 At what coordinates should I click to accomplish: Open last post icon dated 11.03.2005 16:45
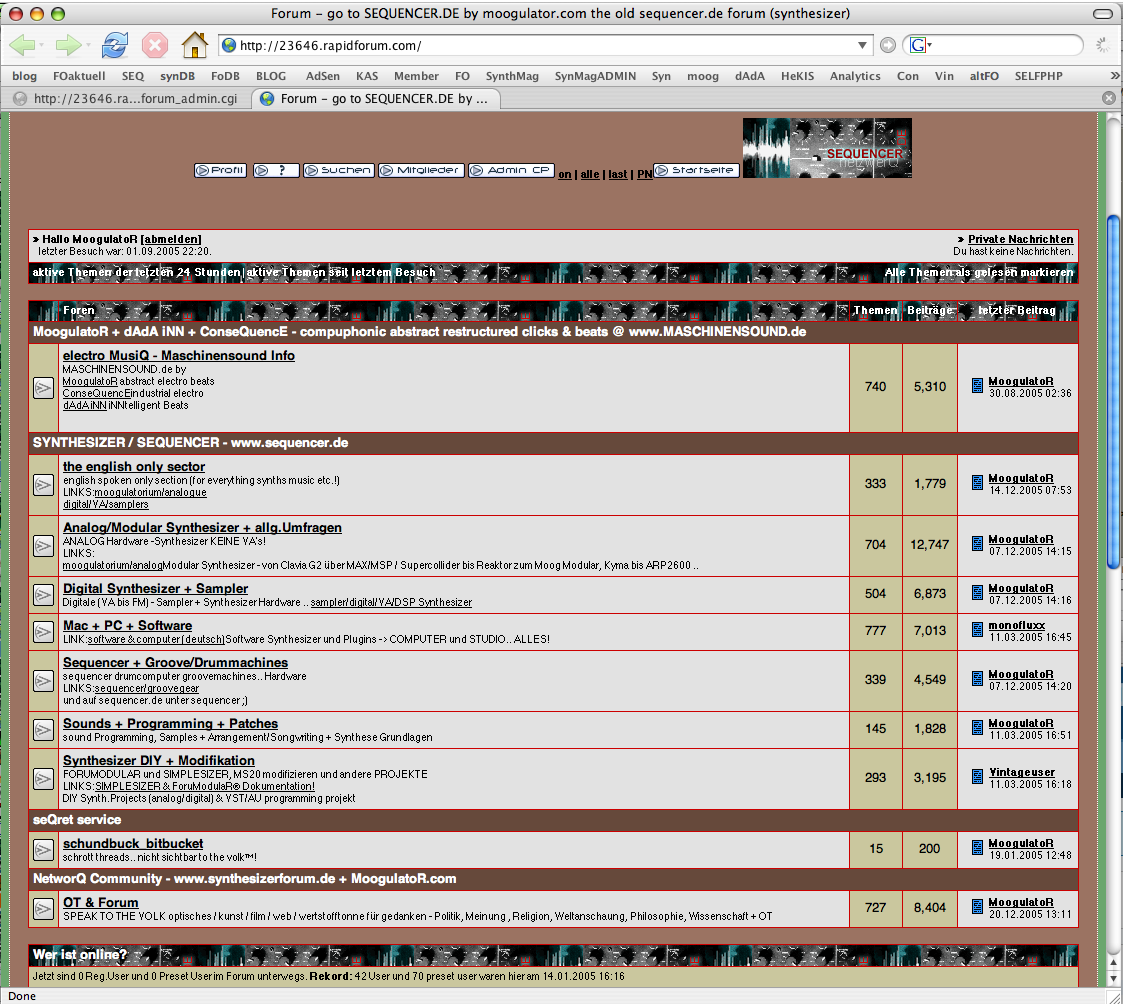point(978,629)
